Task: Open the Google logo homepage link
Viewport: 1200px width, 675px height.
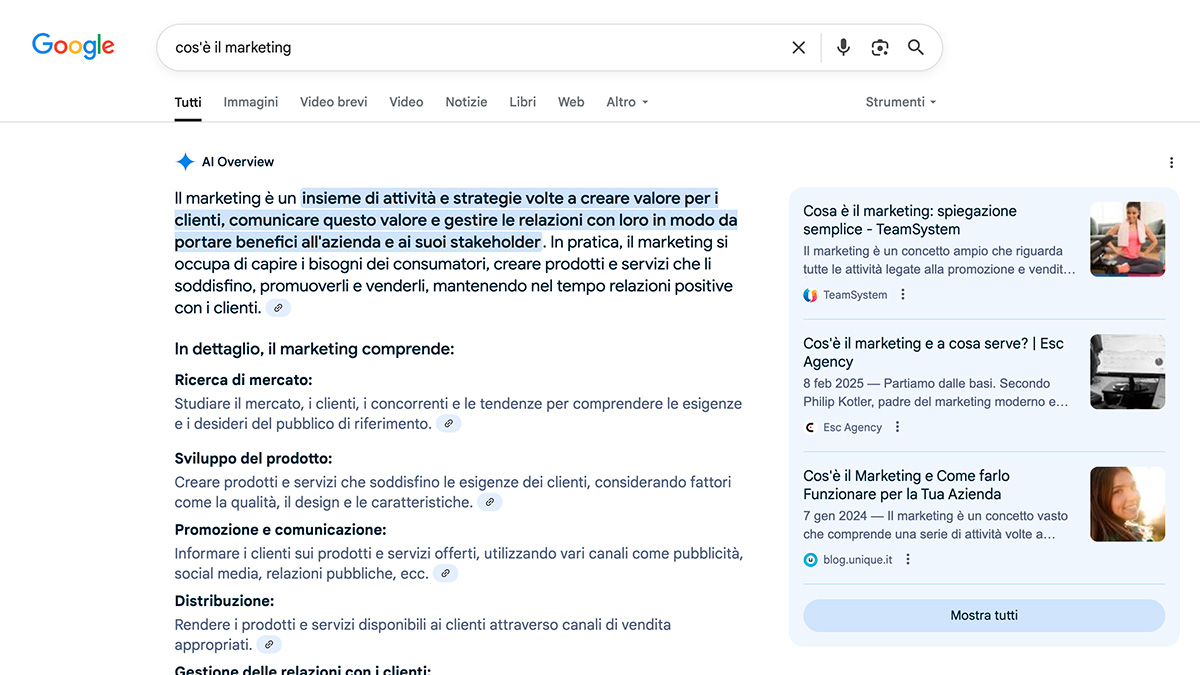Action: [73, 46]
